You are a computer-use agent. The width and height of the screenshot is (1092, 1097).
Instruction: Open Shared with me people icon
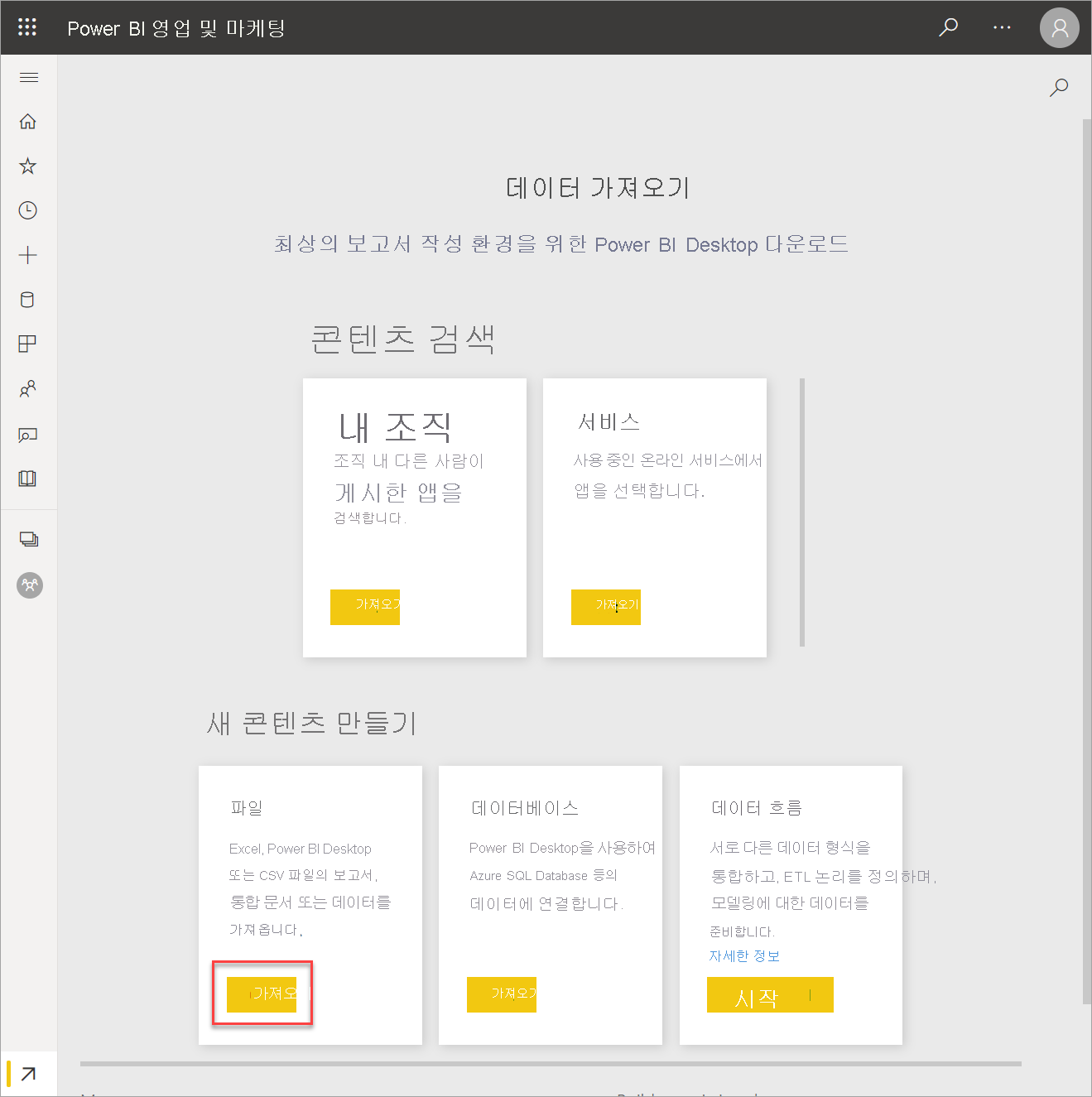coord(28,388)
